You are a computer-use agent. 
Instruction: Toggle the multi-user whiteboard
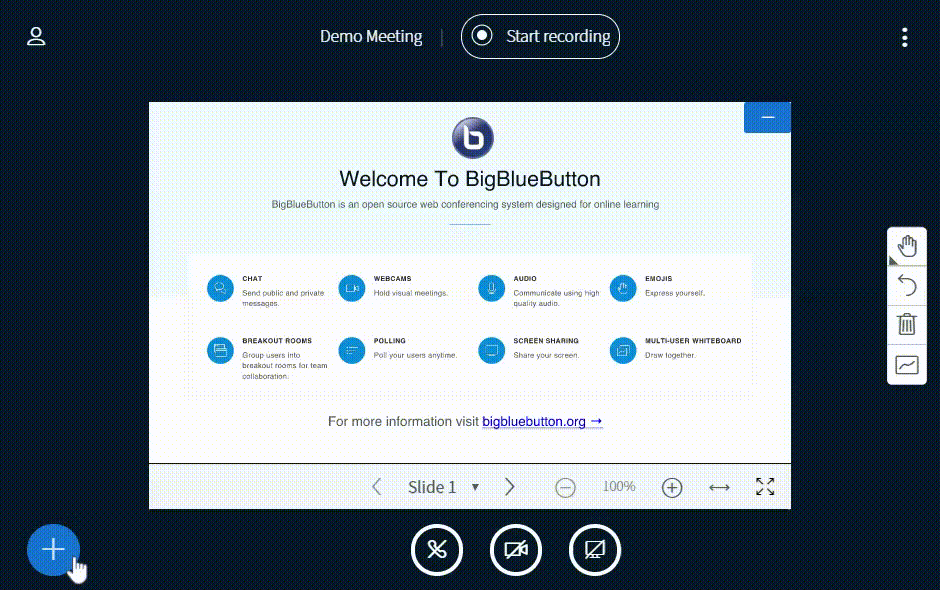(x=906, y=365)
